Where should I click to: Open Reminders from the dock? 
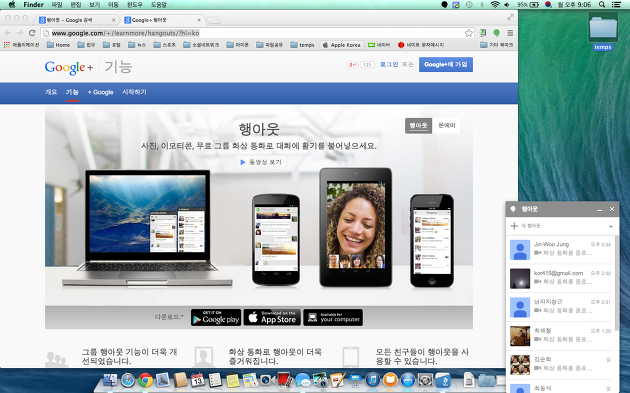(x=215, y=380)
